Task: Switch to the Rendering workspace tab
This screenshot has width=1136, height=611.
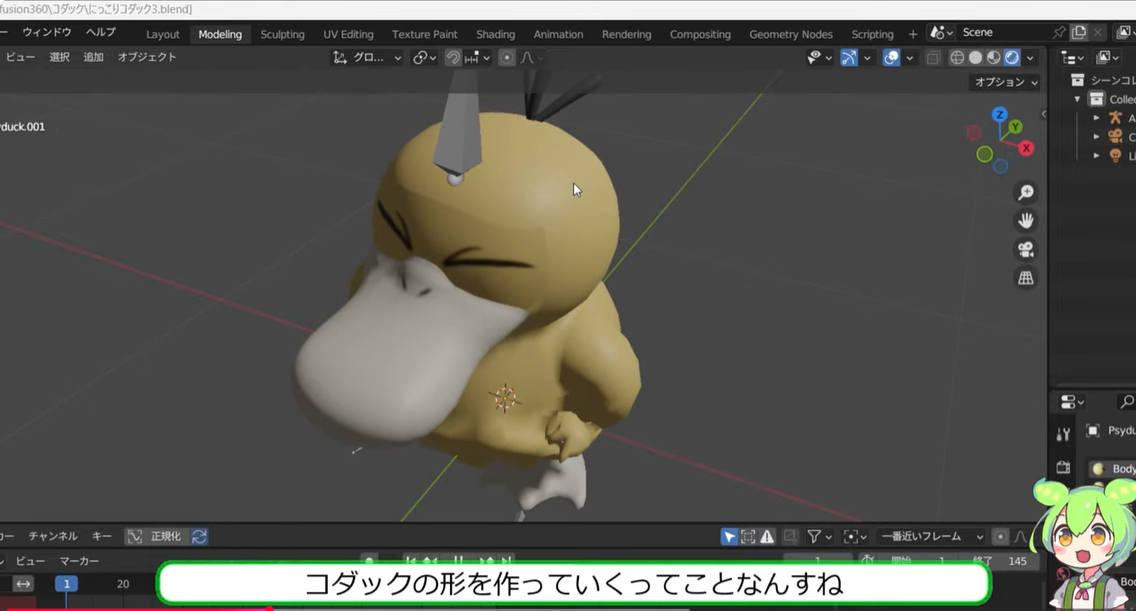Action: [626, 34]
